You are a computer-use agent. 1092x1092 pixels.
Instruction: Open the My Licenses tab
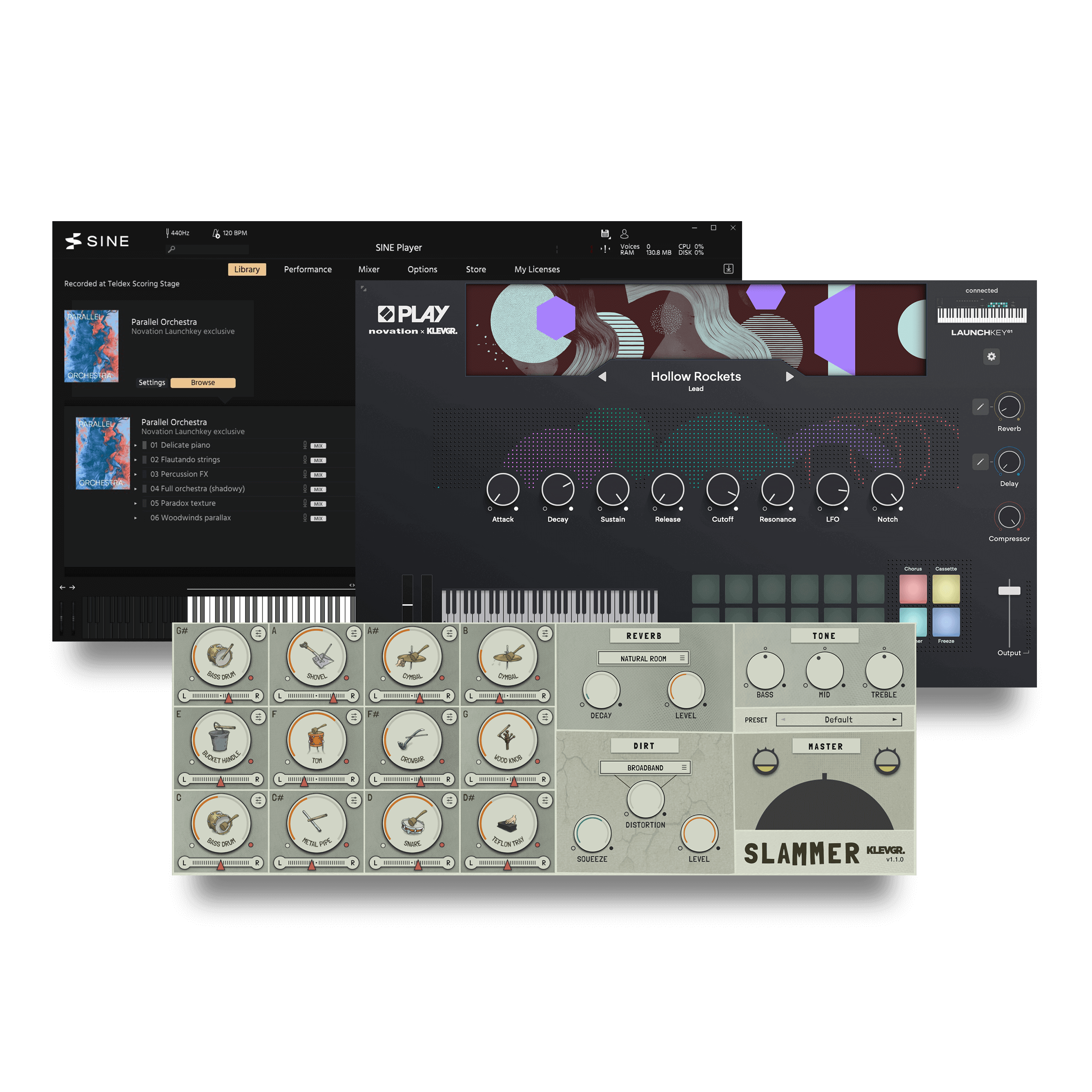pyautogui.click(x=536, y=269)
